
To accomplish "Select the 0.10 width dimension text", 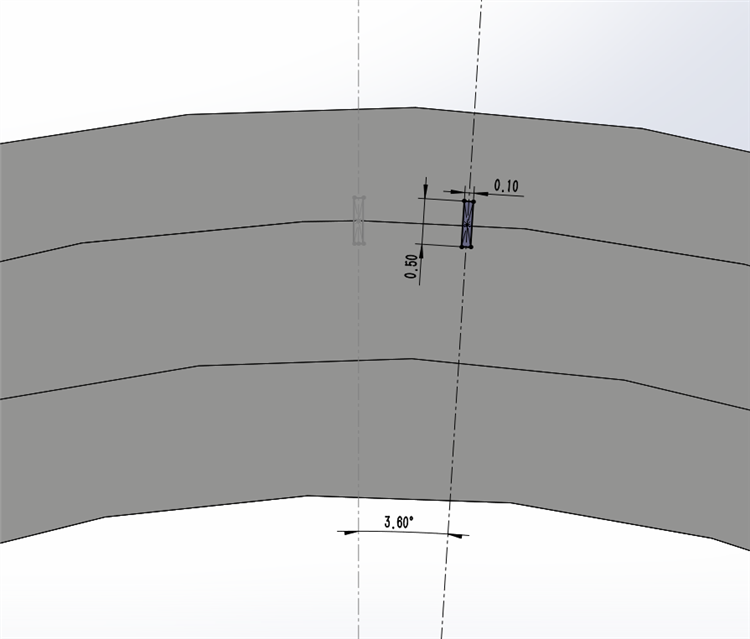I will (506, 186).
